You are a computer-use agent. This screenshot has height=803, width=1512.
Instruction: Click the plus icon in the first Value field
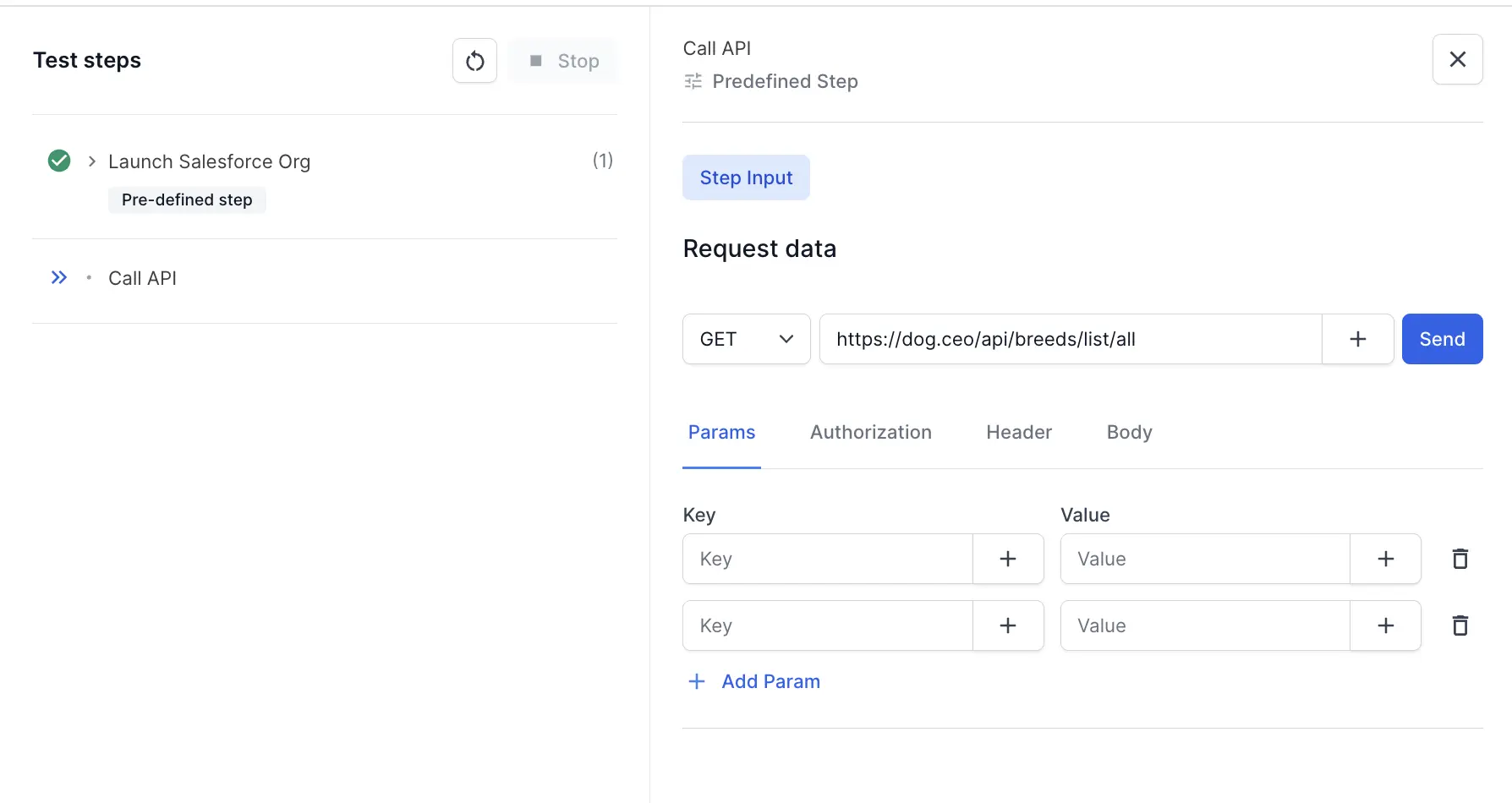pyautogui.click(x=1385, y=559)
